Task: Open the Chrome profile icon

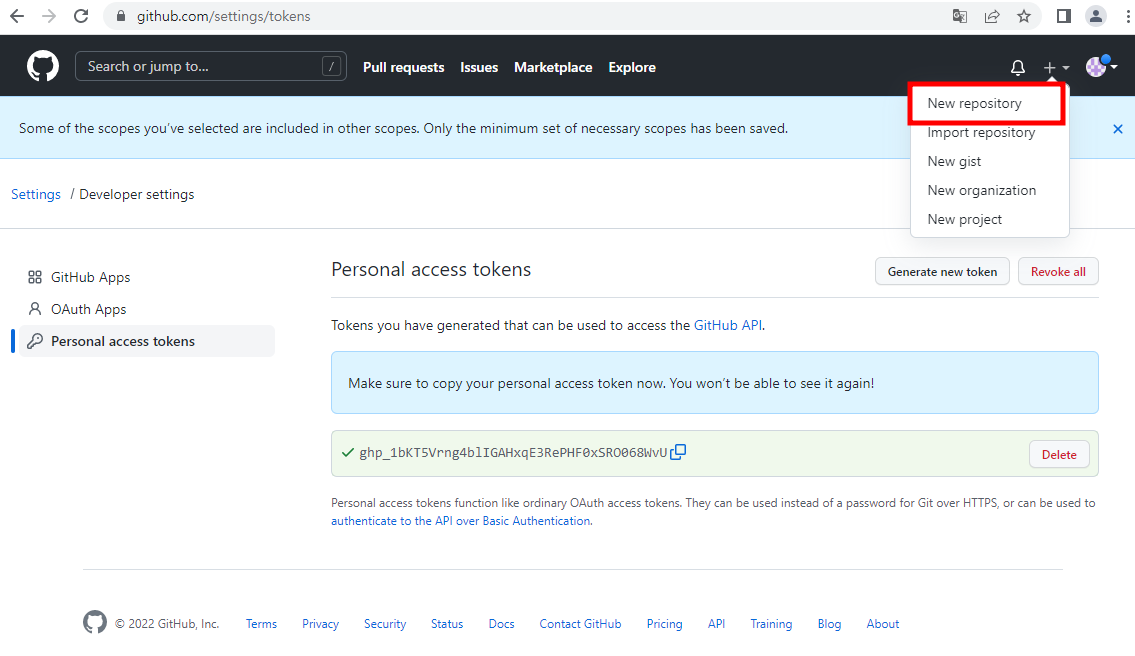Action: (x=1096, y=16)
